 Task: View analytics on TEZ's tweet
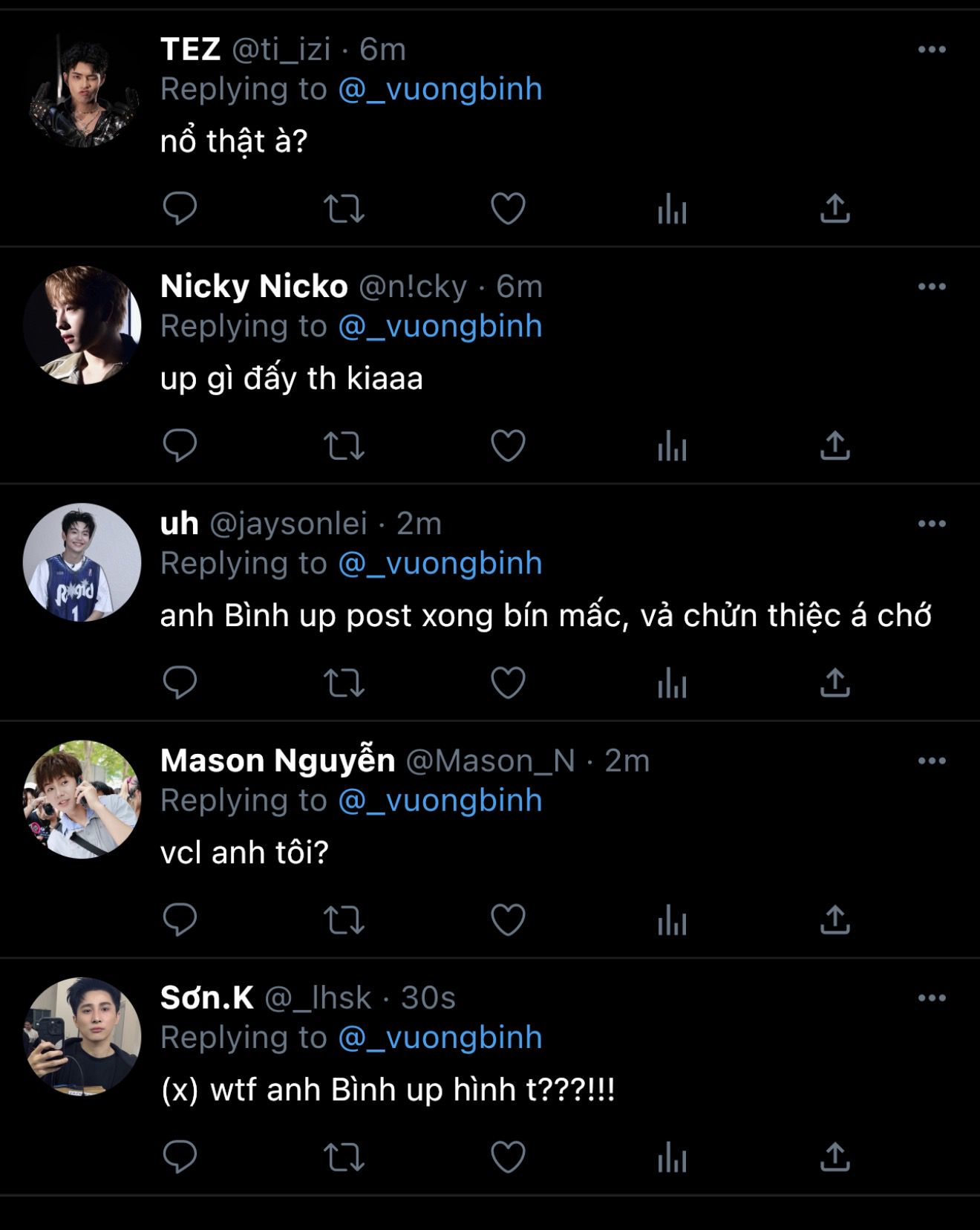[672, 208]
